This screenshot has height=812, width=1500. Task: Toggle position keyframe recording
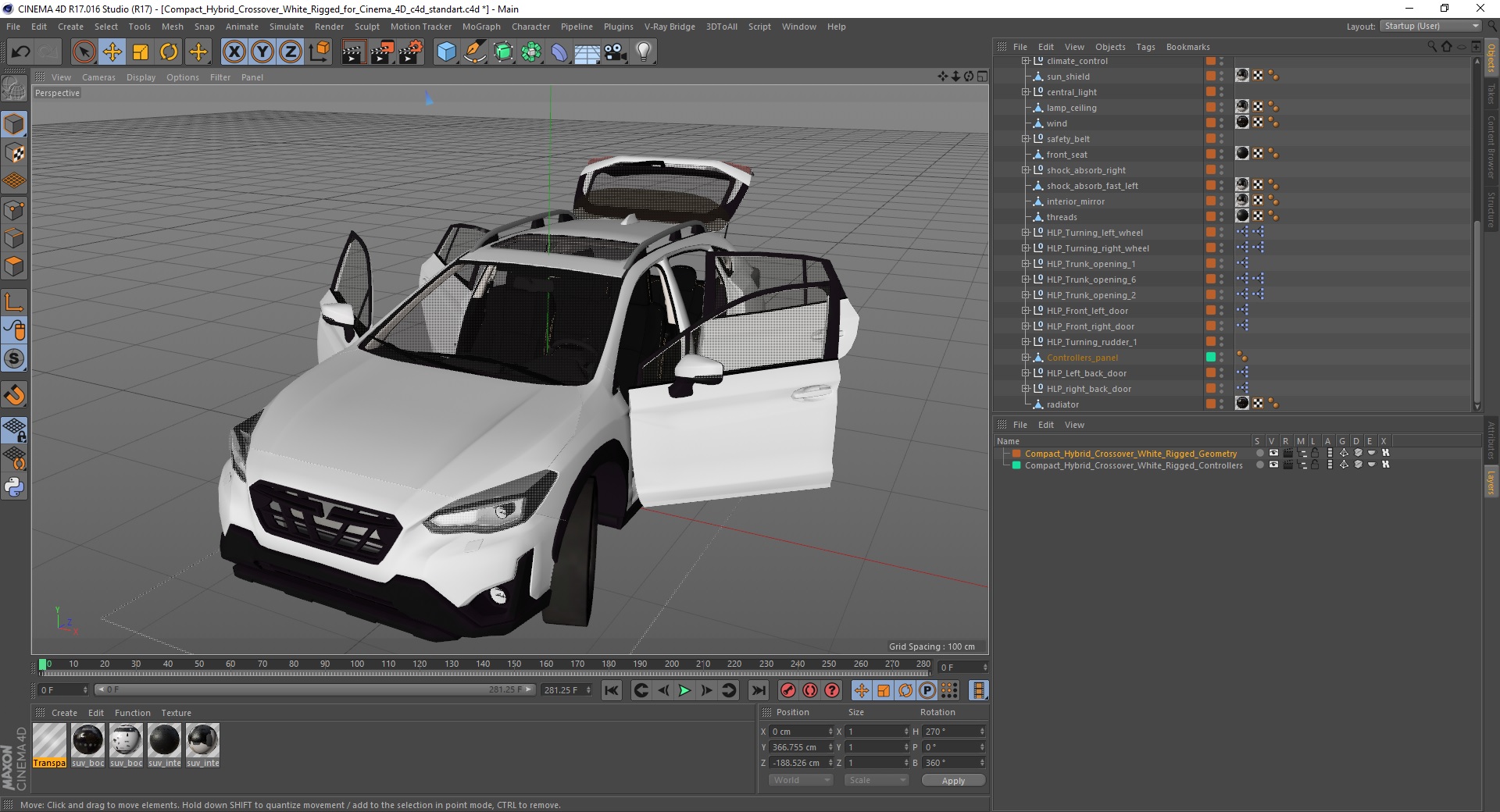pos(861,690)
